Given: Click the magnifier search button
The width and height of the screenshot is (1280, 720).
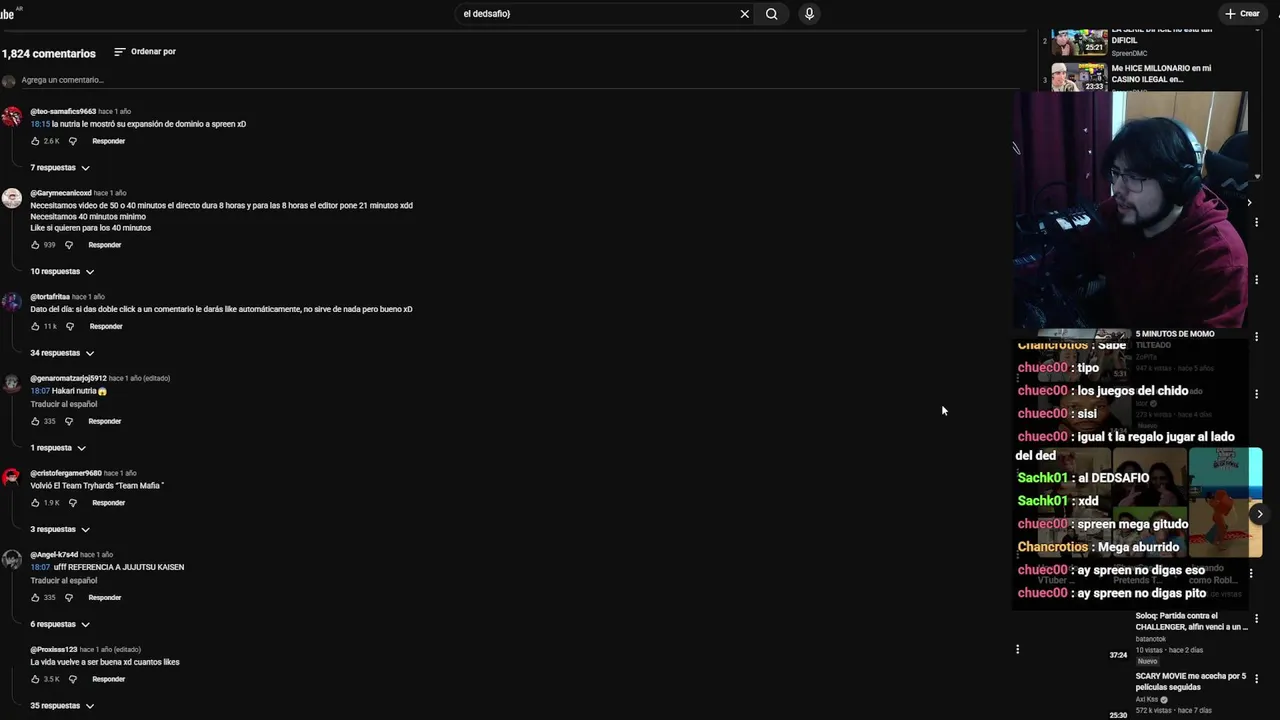Looking at the screenshot, I should 772,14.
